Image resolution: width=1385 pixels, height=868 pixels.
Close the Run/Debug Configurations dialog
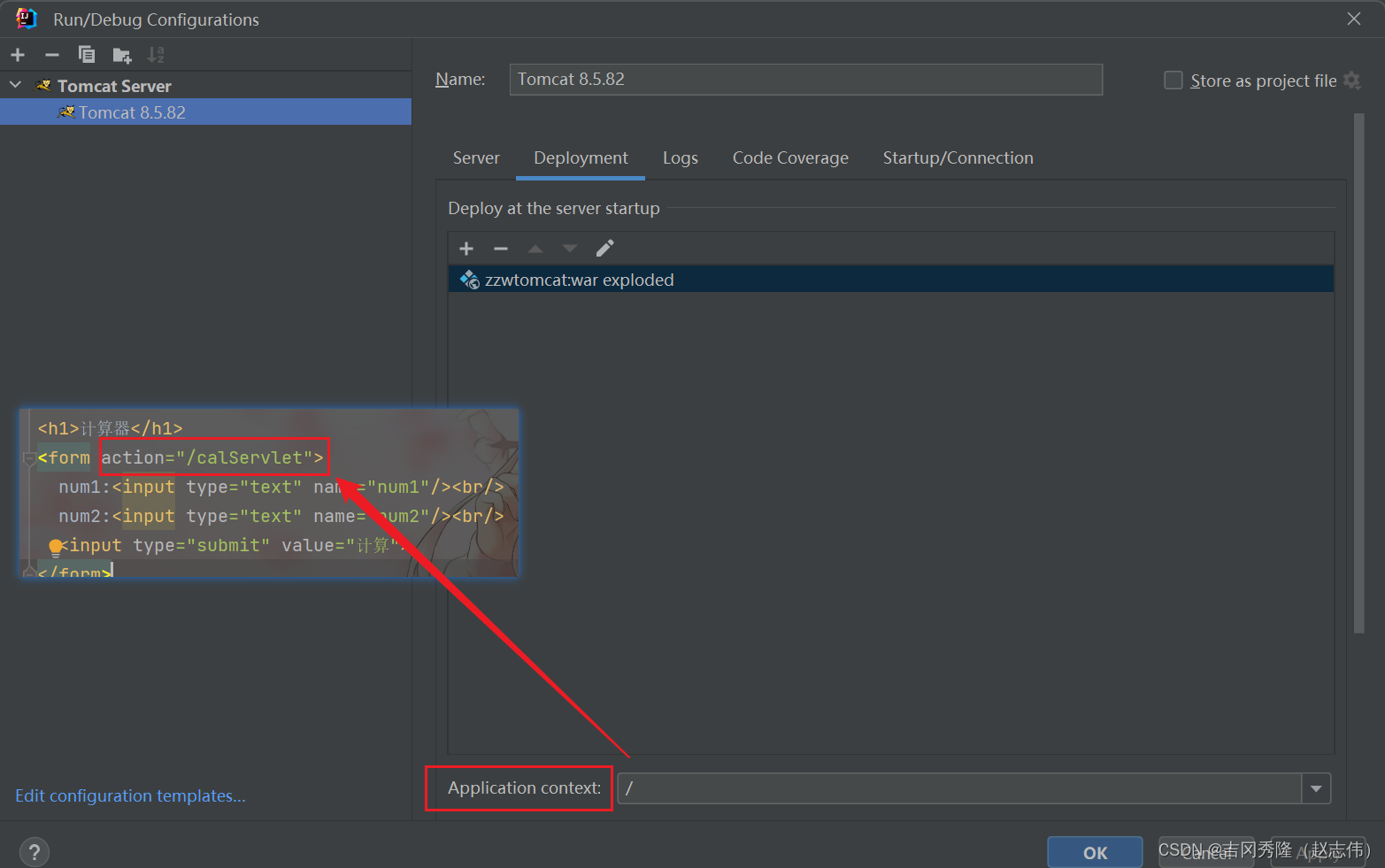(x=1354, y=19)
